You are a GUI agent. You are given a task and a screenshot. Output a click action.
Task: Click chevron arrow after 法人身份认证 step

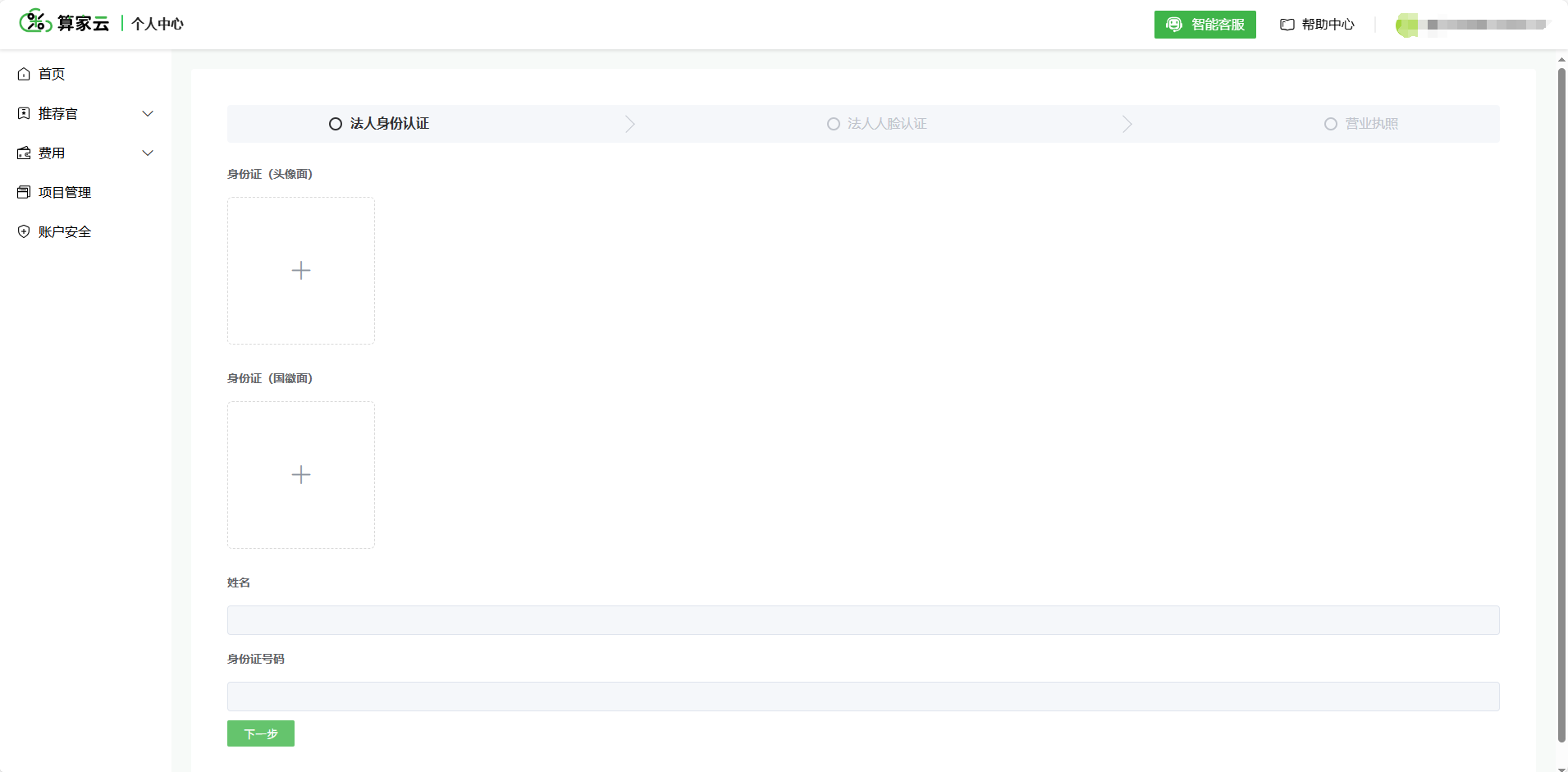pos(630,124)
